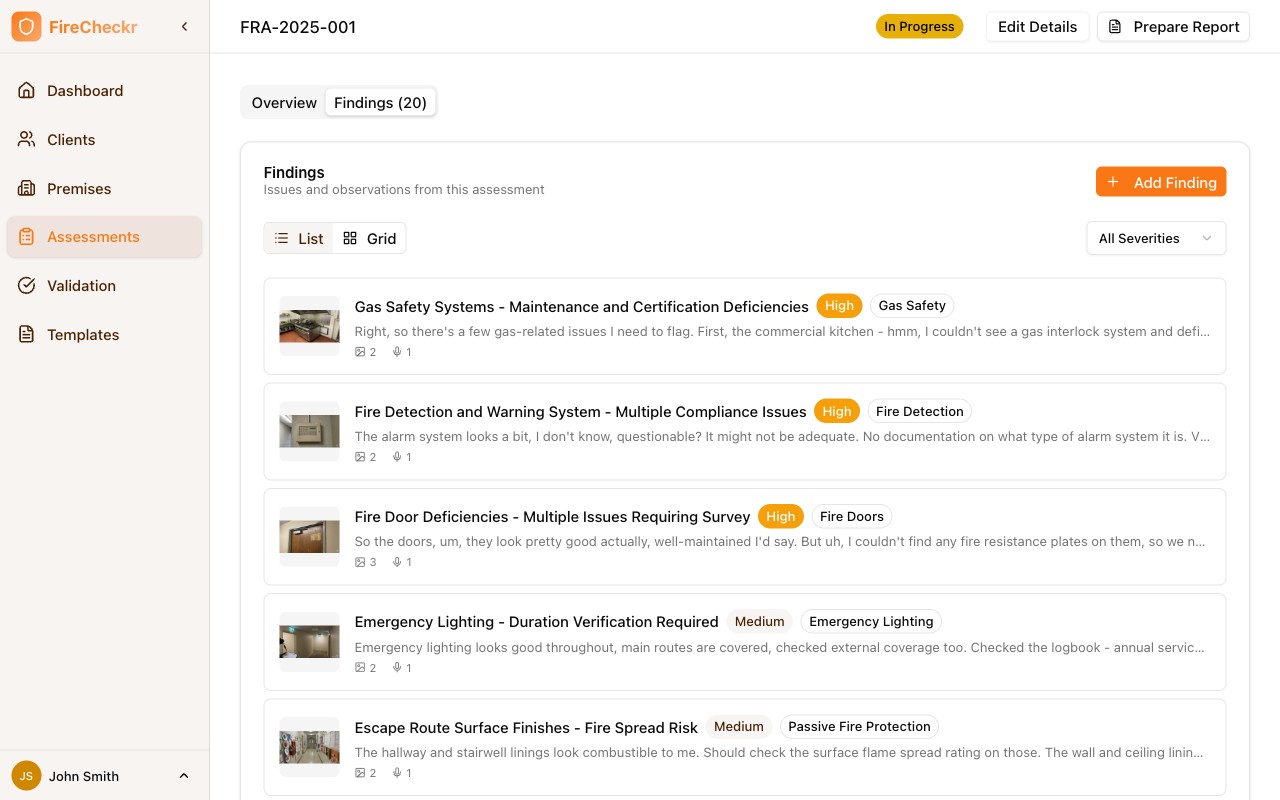Open the Escape Route finding thumbnail
This screenshot has height=800, width=1280.
tap(309, 747)
